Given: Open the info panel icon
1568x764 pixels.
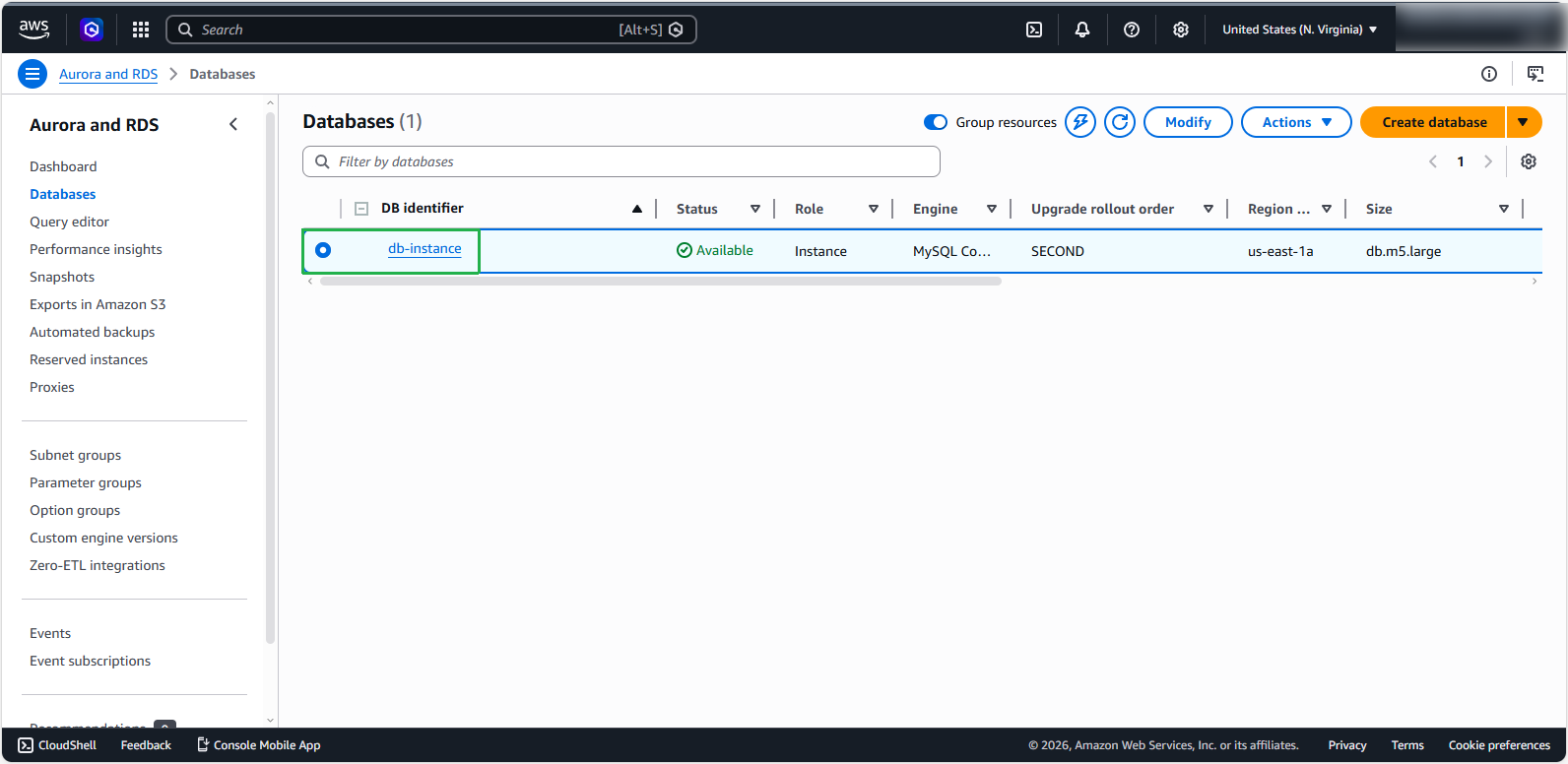Looking at the screenshot, I should tap(1489, 74).
